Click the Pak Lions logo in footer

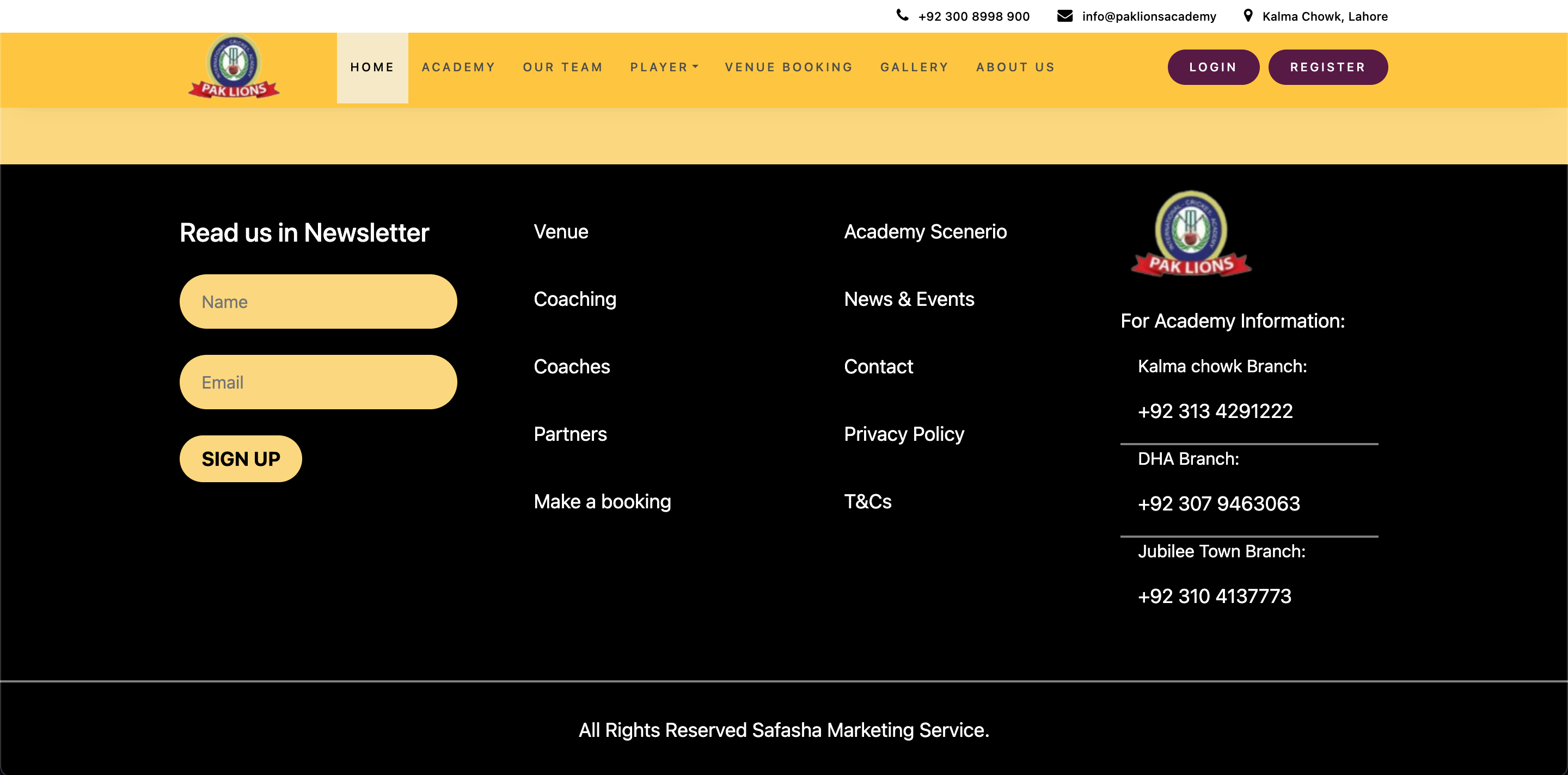[x=1191, y=234]
